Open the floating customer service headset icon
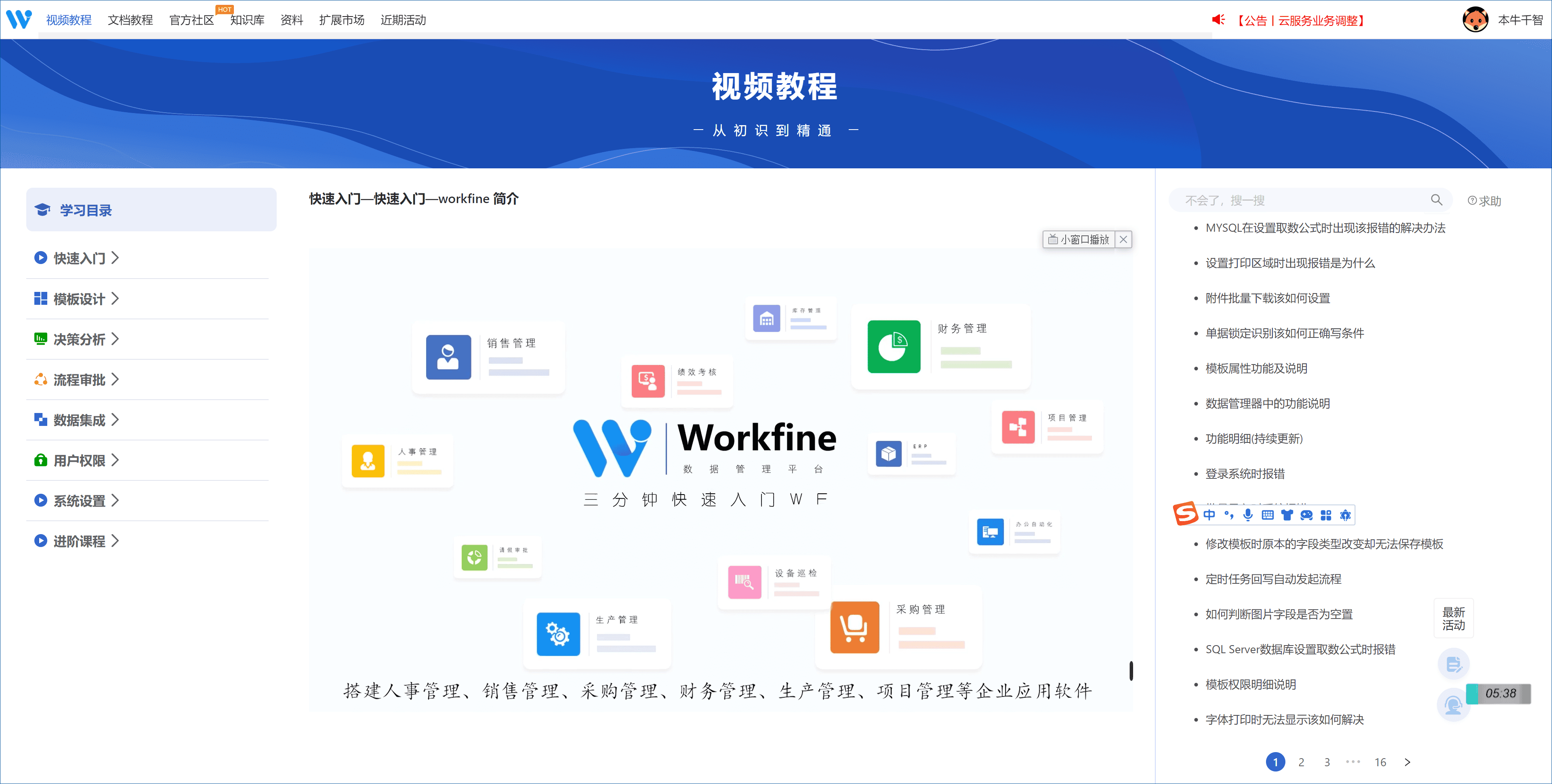The height and width of the screenshot is (784, 1552). [1453, 705]
